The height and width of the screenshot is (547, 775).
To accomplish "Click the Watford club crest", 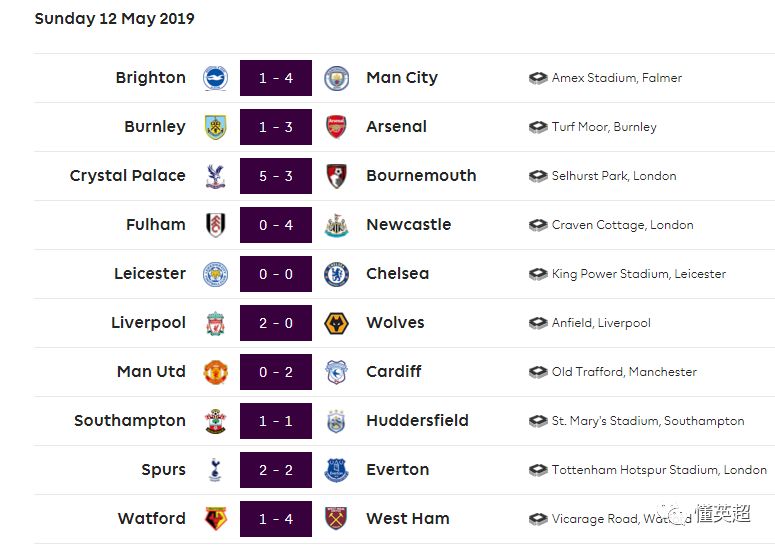I will 215,519.
